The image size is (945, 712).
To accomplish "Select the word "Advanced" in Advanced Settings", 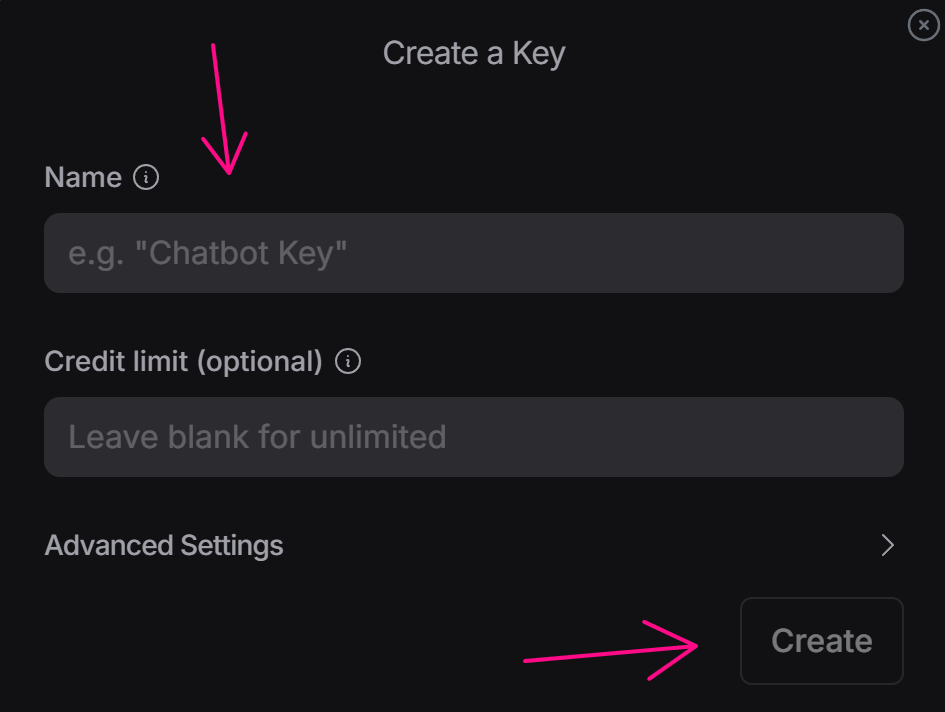I will coord(109,546).
